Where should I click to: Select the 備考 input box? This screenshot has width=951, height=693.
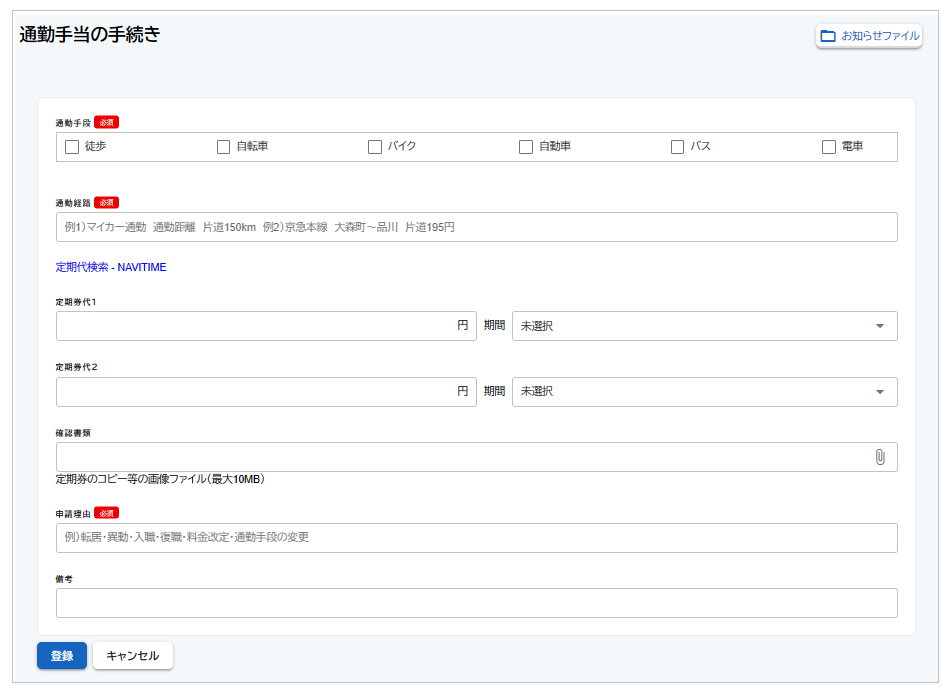(476, 603)
